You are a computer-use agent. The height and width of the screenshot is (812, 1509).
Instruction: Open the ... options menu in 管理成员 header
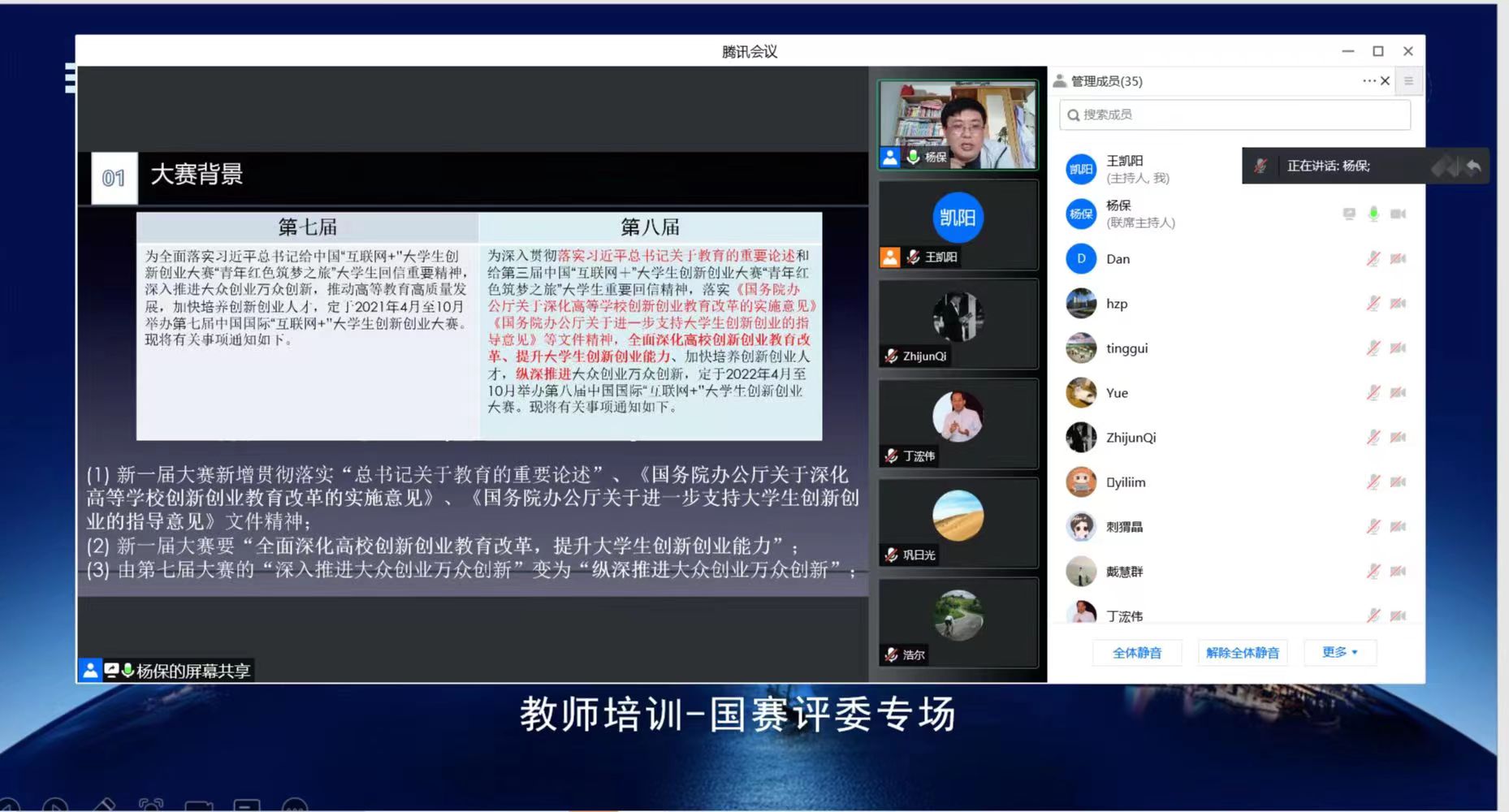click(1368, 81)
